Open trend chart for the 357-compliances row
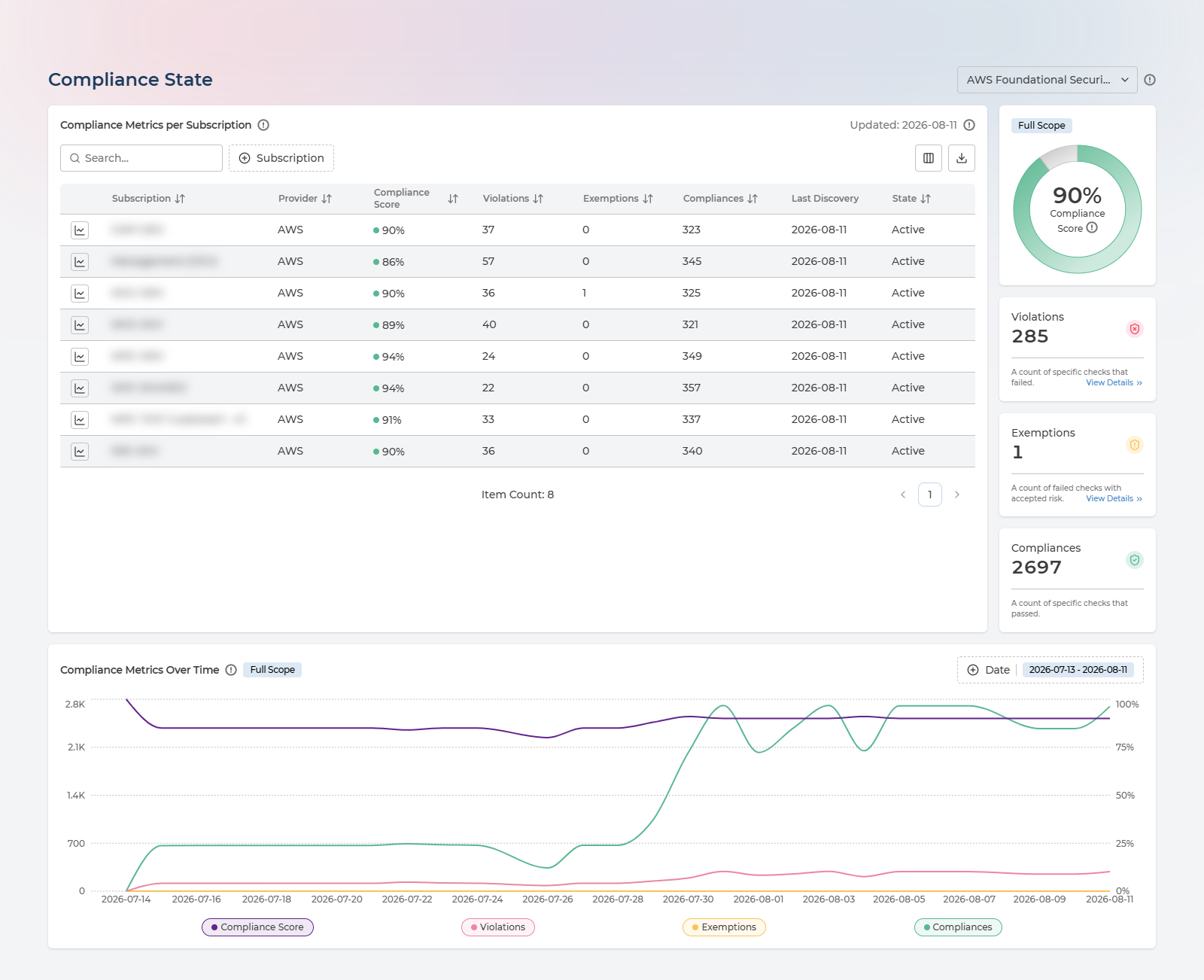The height and width of the screenshot is (980, 1204). (x=80, y=388)
